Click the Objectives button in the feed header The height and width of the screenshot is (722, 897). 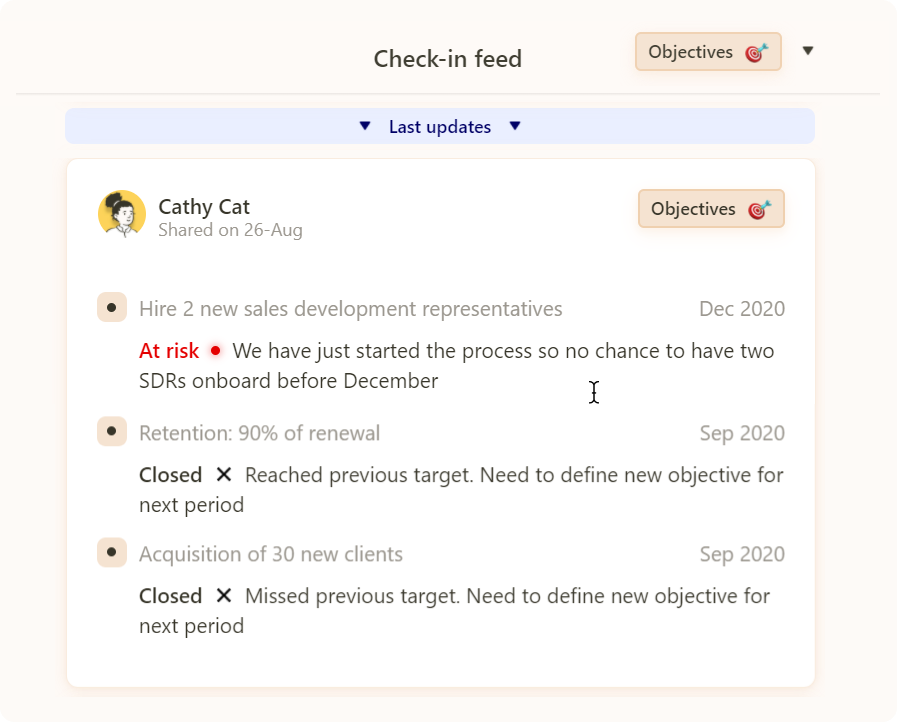pyautogui.click(x=708, y=52)
